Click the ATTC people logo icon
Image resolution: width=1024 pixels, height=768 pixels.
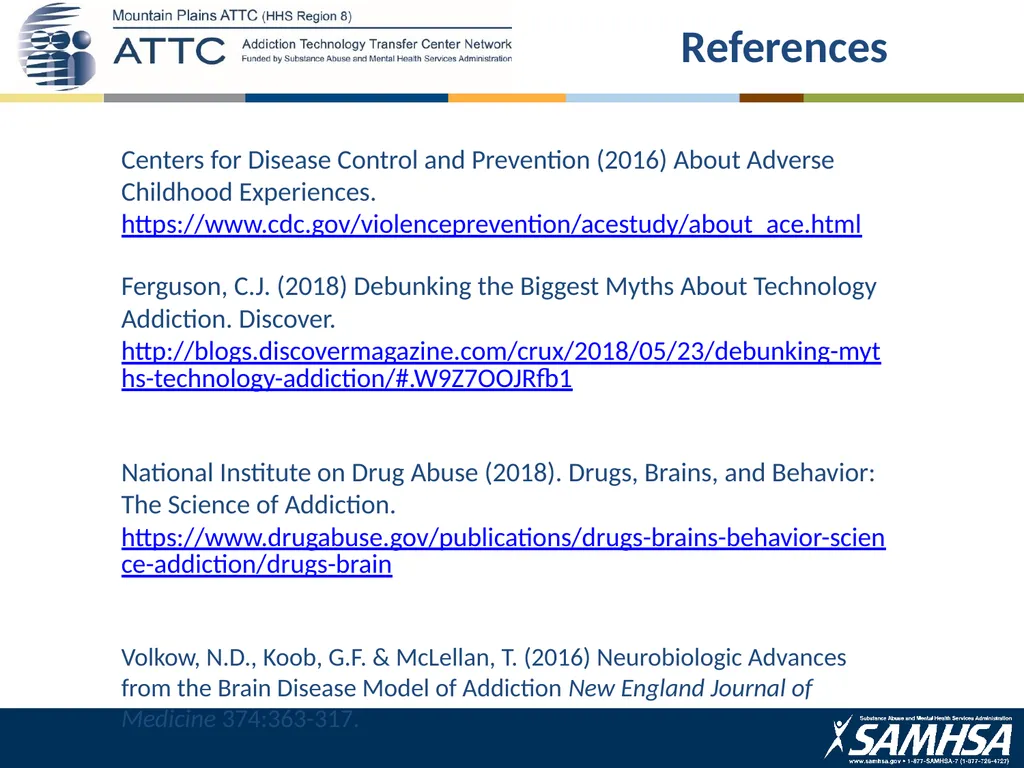pyautogui.click(x=56, y=47)
